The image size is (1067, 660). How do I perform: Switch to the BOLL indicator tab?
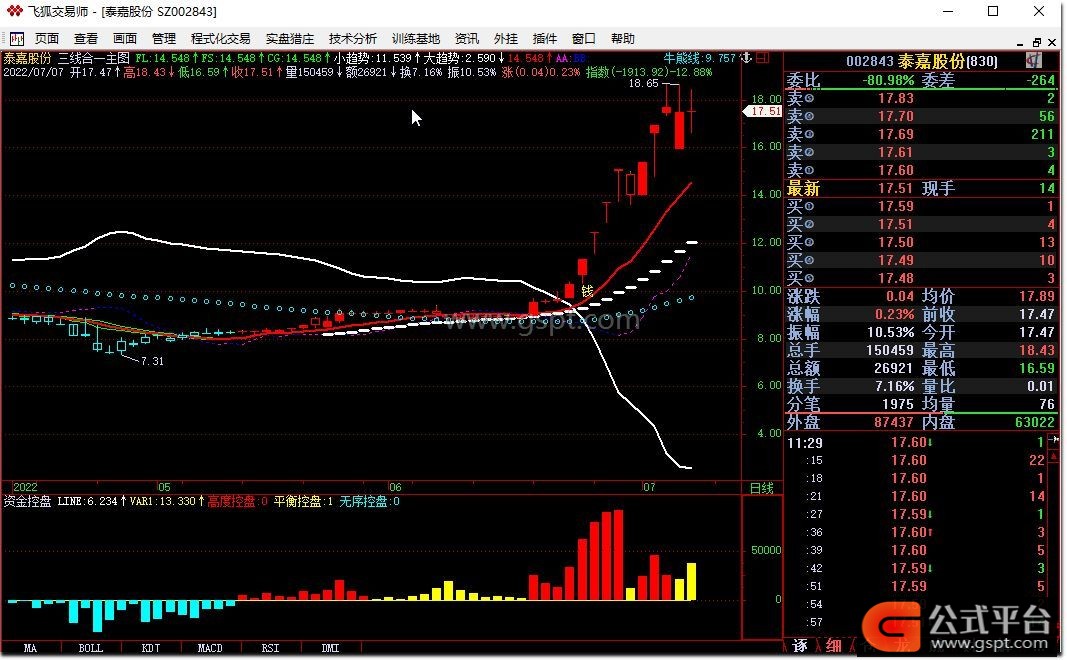(91, 648)
